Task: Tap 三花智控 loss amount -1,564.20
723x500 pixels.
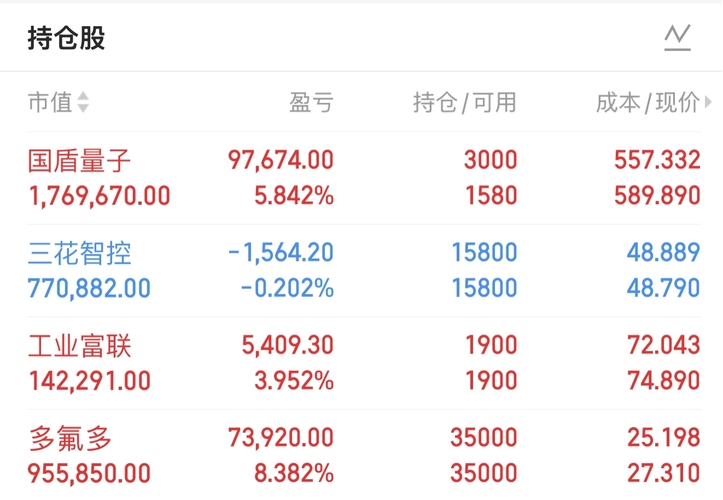Action: pos(281,253)
